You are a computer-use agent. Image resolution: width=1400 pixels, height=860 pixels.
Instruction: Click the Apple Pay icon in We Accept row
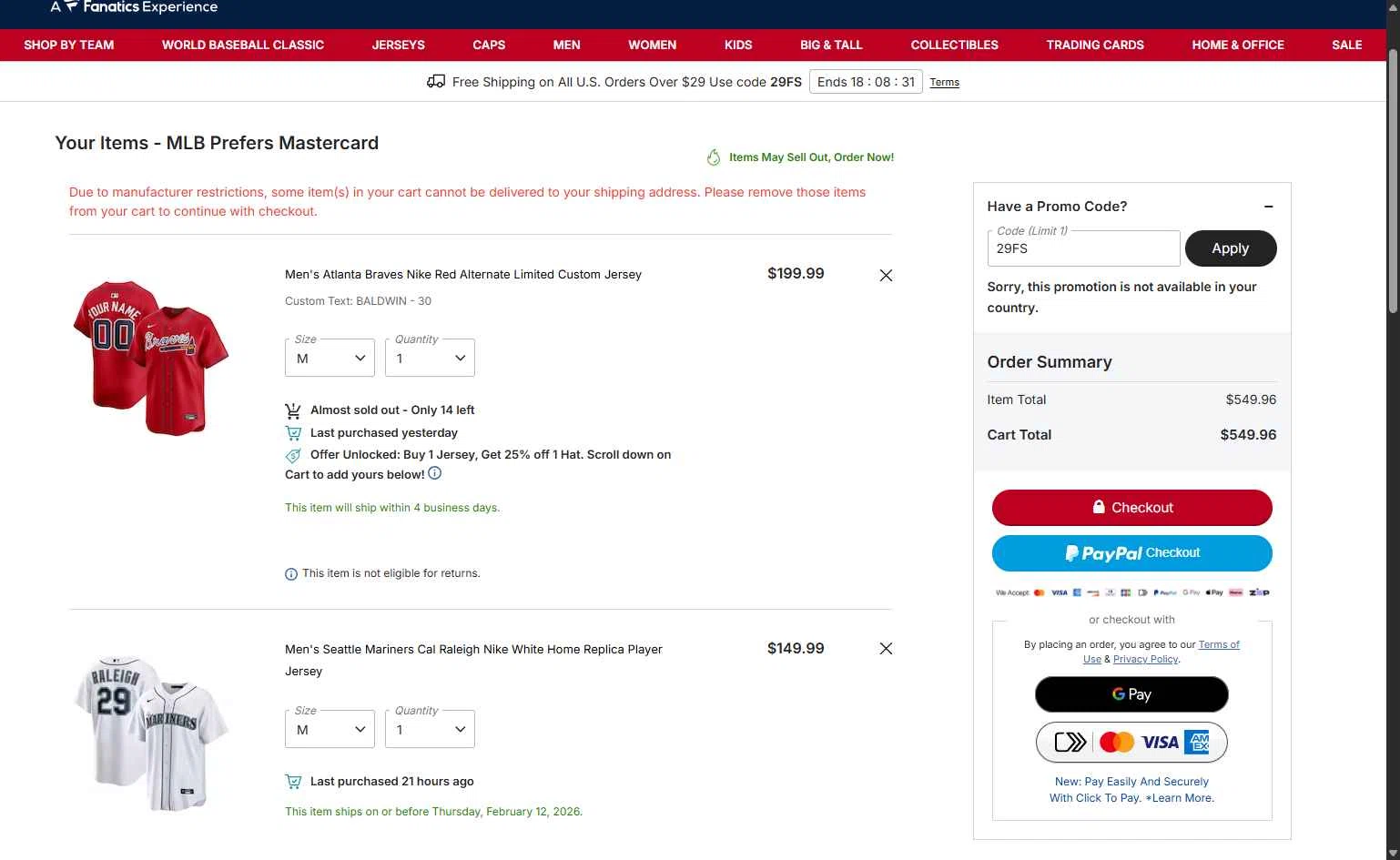pos(1214,592)
